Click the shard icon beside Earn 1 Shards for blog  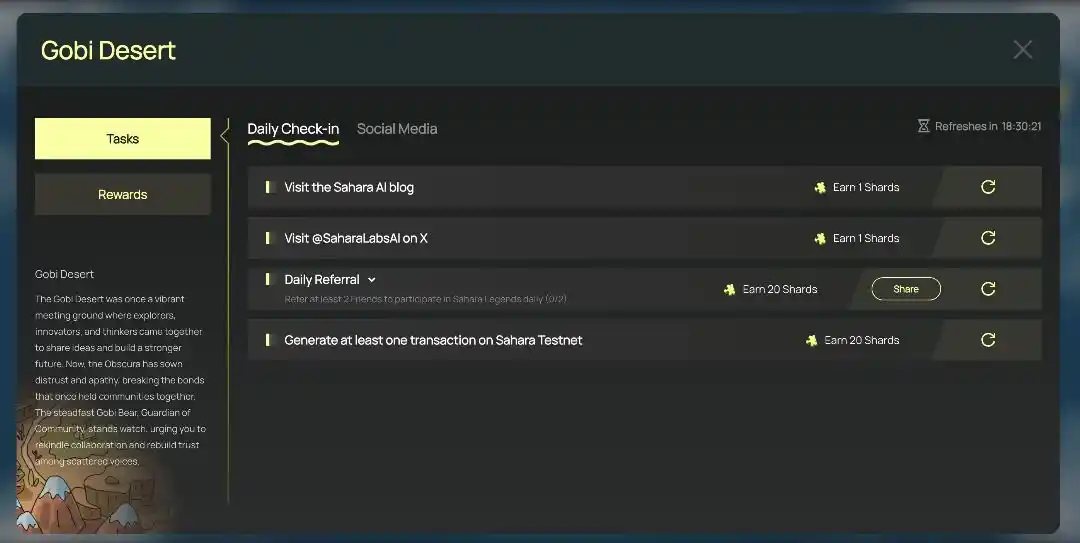point(820,187)
